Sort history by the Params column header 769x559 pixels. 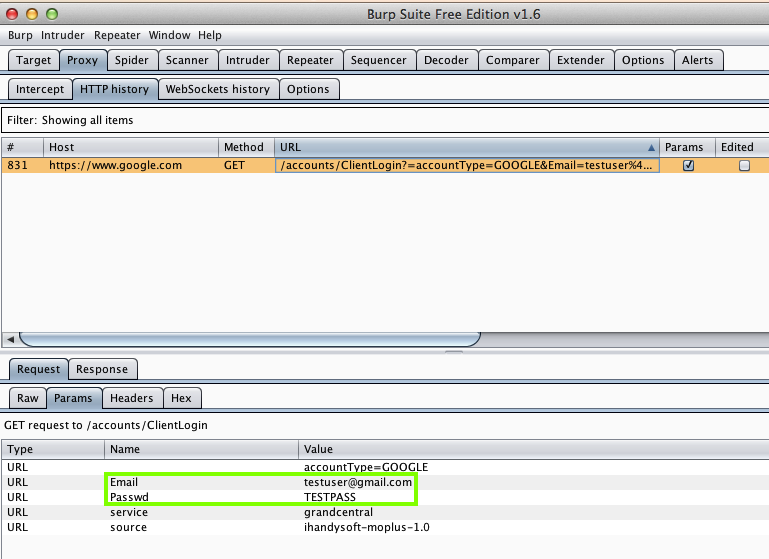(x=687, y=147)
